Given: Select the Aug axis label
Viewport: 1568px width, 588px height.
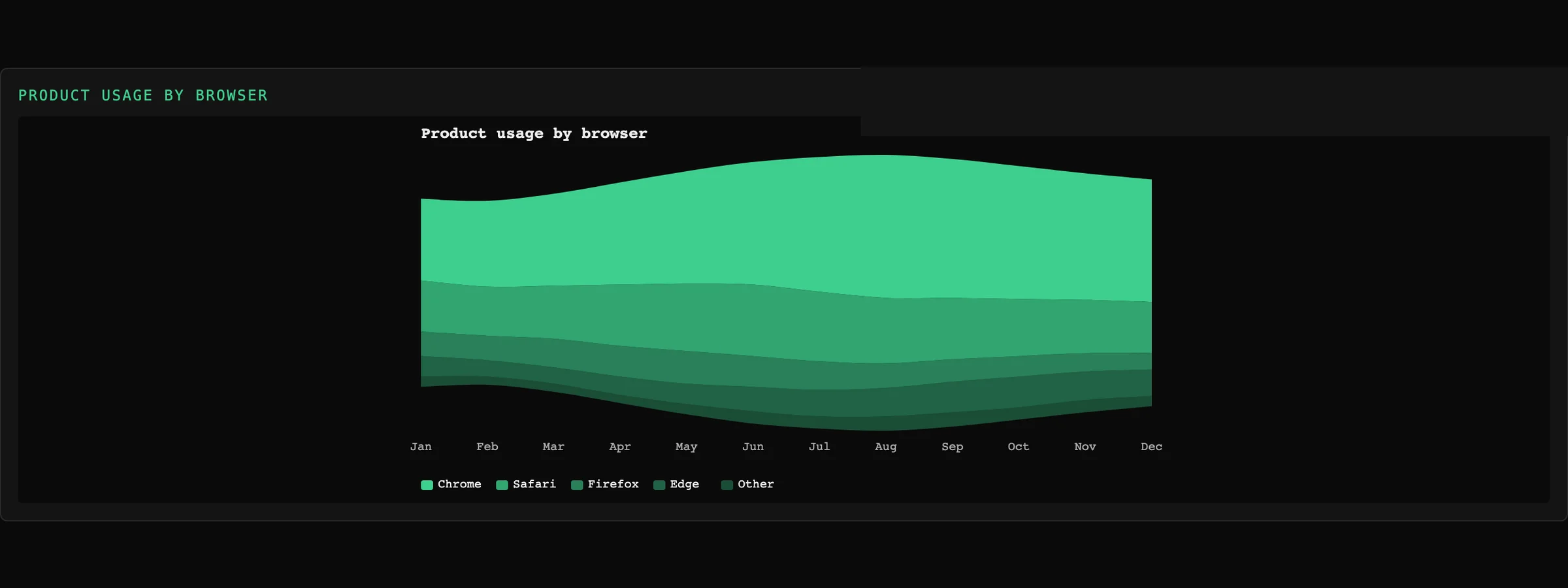Looking at the screenshot, I should tap(886, 447).
